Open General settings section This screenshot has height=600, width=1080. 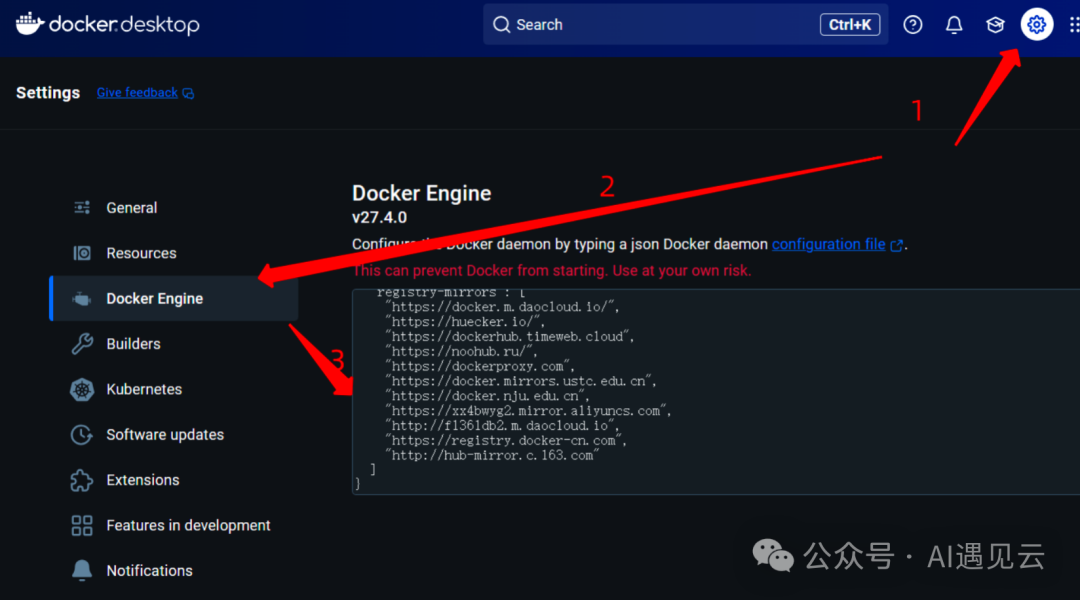tap(174, 207)
